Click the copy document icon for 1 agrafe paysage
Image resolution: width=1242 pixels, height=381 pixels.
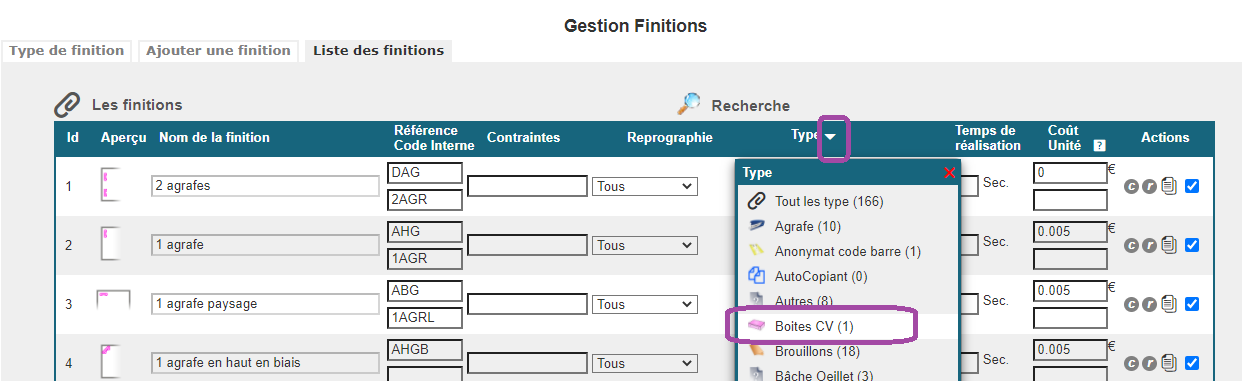pos(1169,304)
